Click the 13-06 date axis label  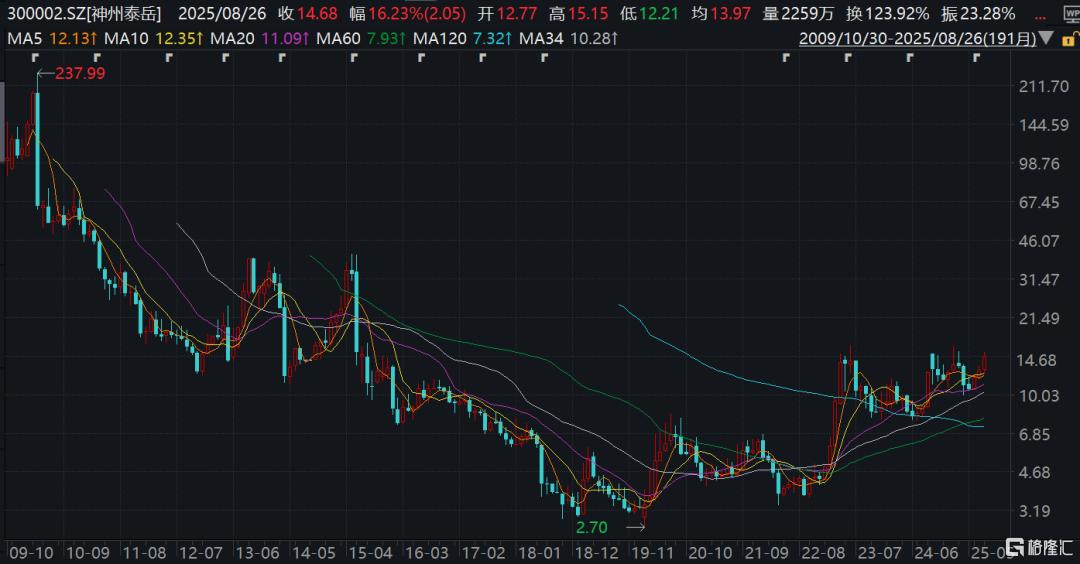(257, 552)
